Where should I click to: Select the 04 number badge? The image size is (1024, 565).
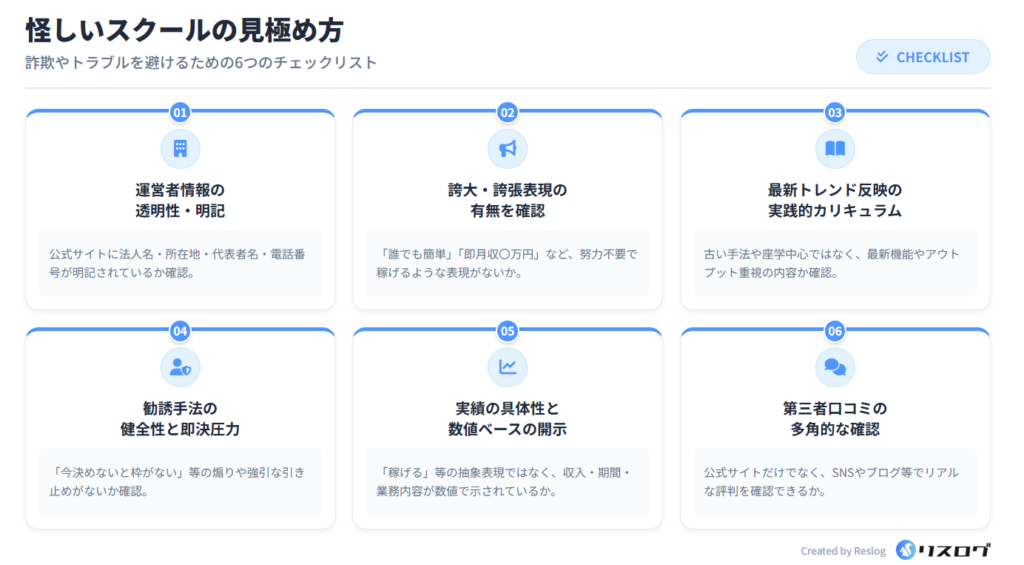[180, 330]
